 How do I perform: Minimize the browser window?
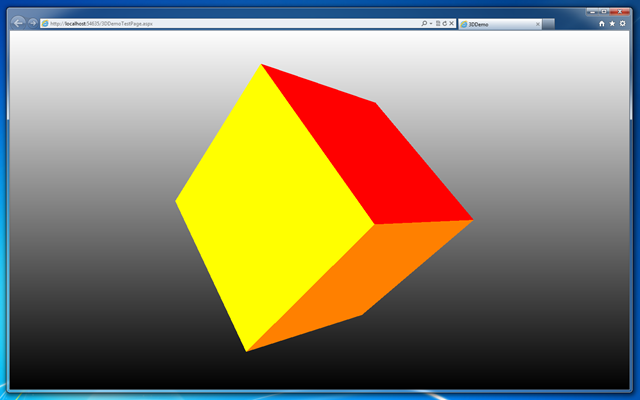593,12
